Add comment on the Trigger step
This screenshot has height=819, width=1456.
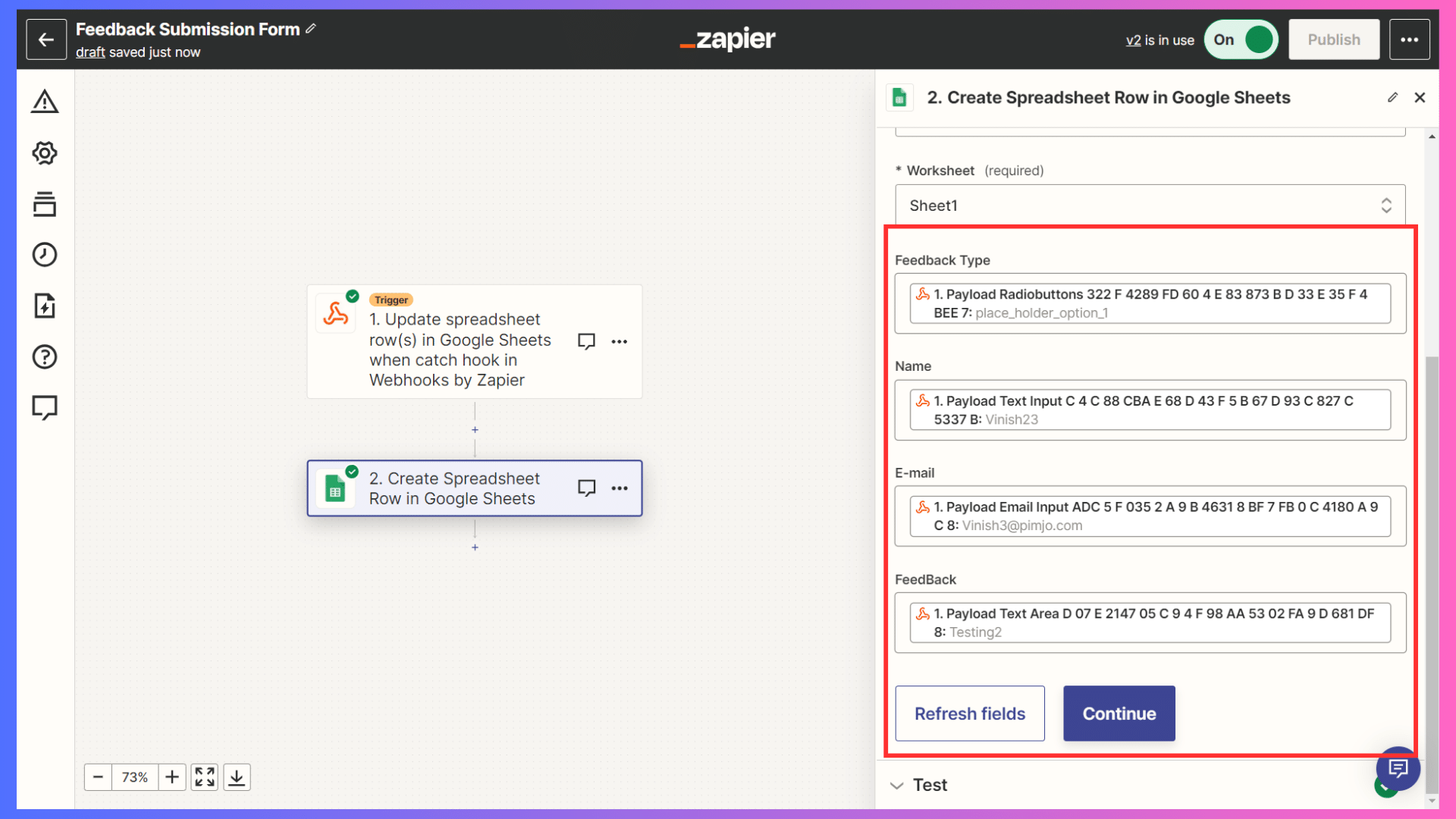click(x=586, y=341)
